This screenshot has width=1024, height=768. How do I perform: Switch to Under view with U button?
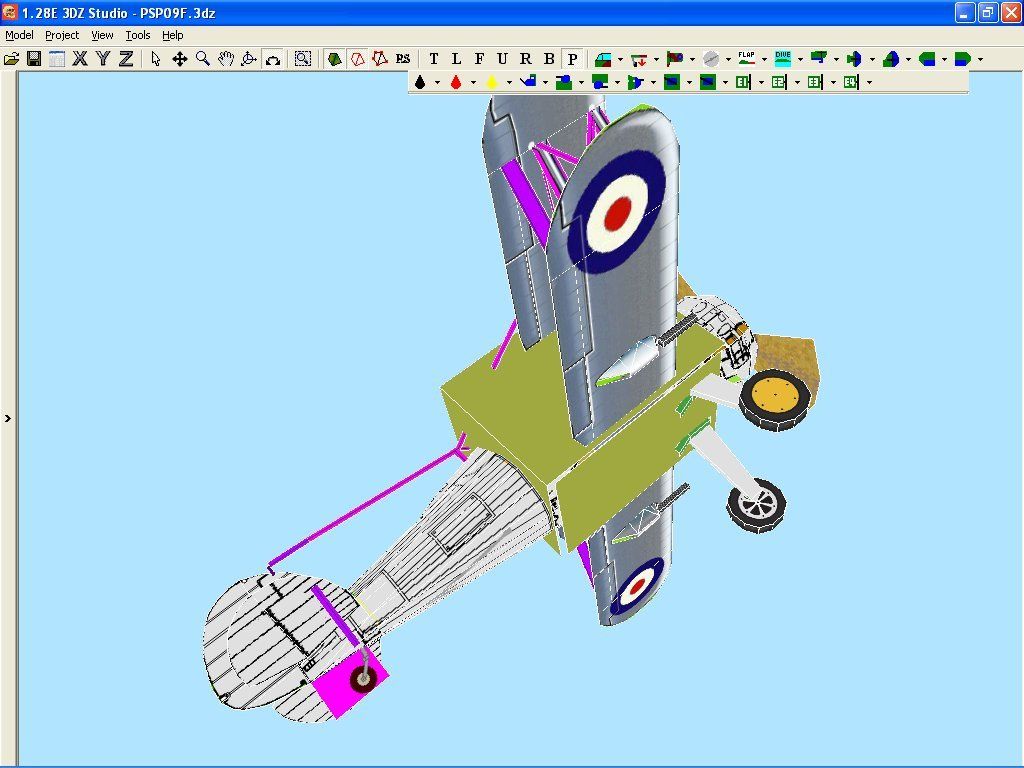click(x=502, y=59)
